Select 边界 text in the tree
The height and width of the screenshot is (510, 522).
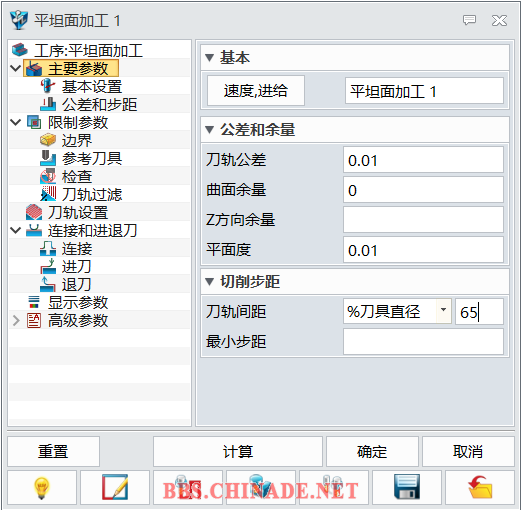tap(77, 141)
